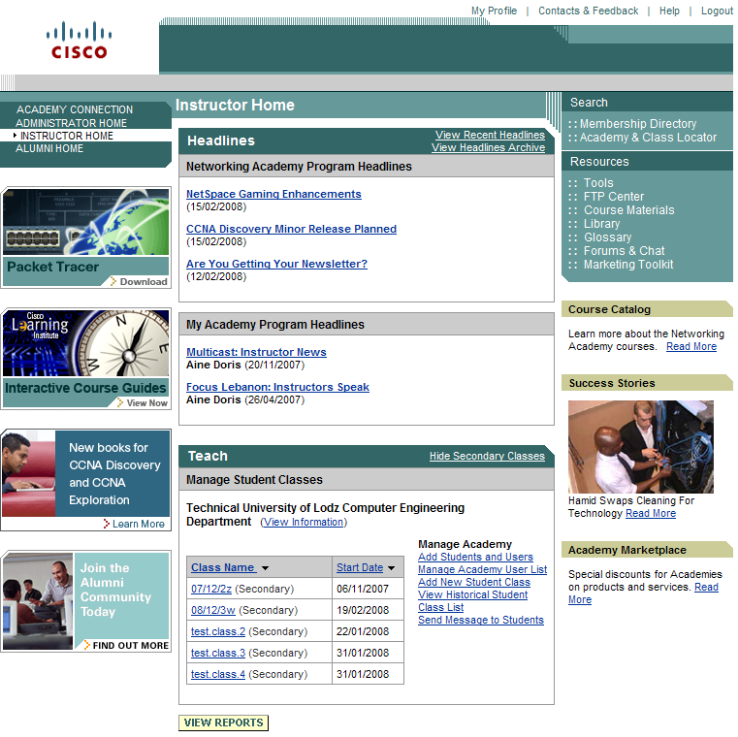
Task: Sort by Class Name column header
Action: pyautogui.click(x=224, y=568)
